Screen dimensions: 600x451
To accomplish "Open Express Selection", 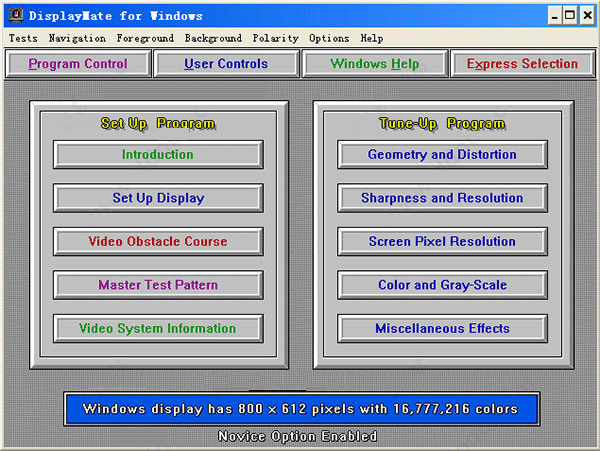I will click(523, 63).
